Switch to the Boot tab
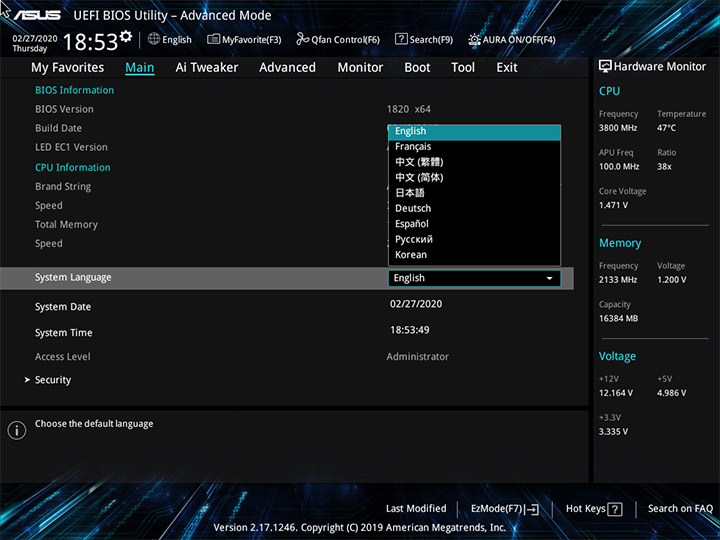 417,68
